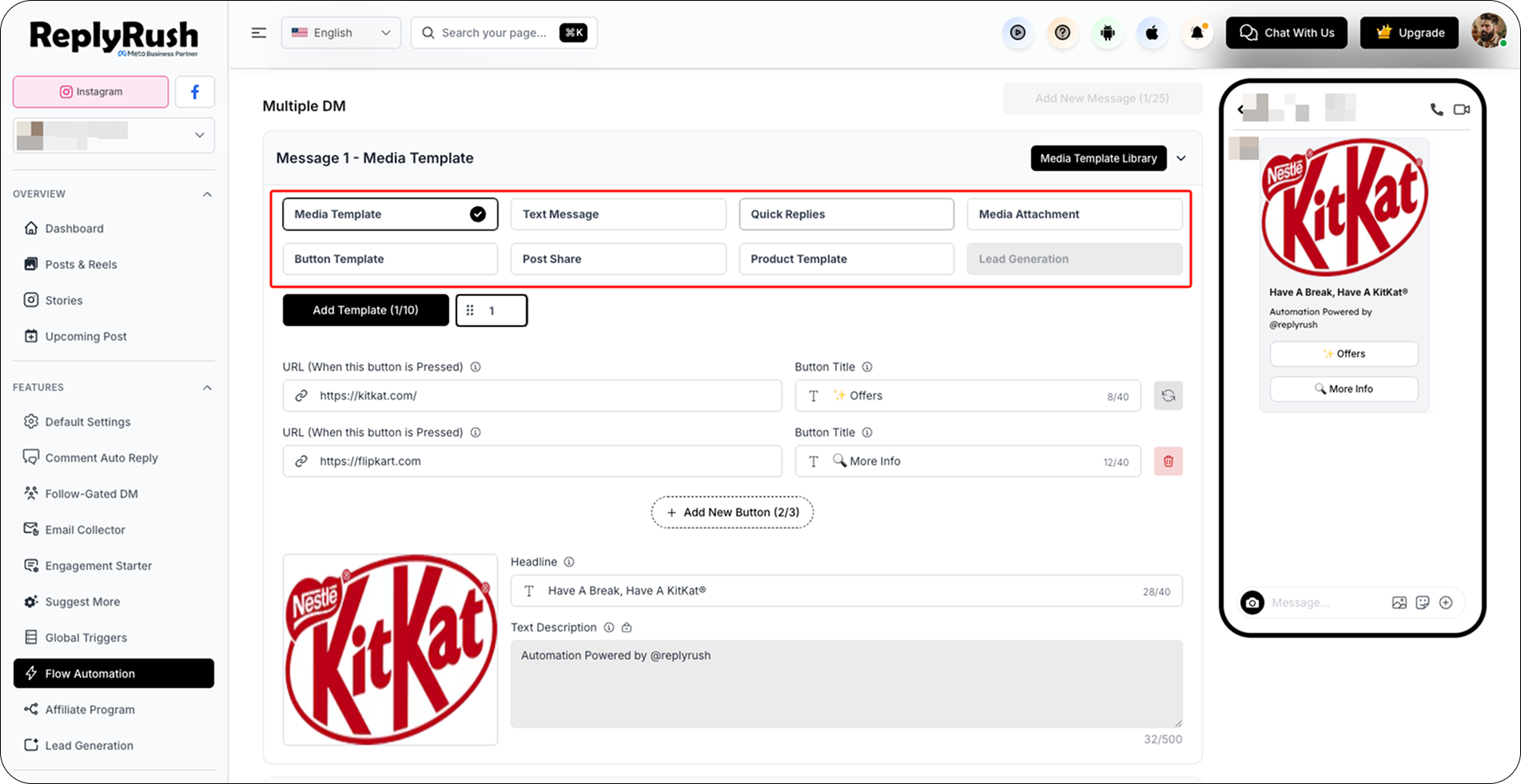Edit the kitkat.com URL field
The width and height of the screenshot is (1521, 784).
click(532, 396)
